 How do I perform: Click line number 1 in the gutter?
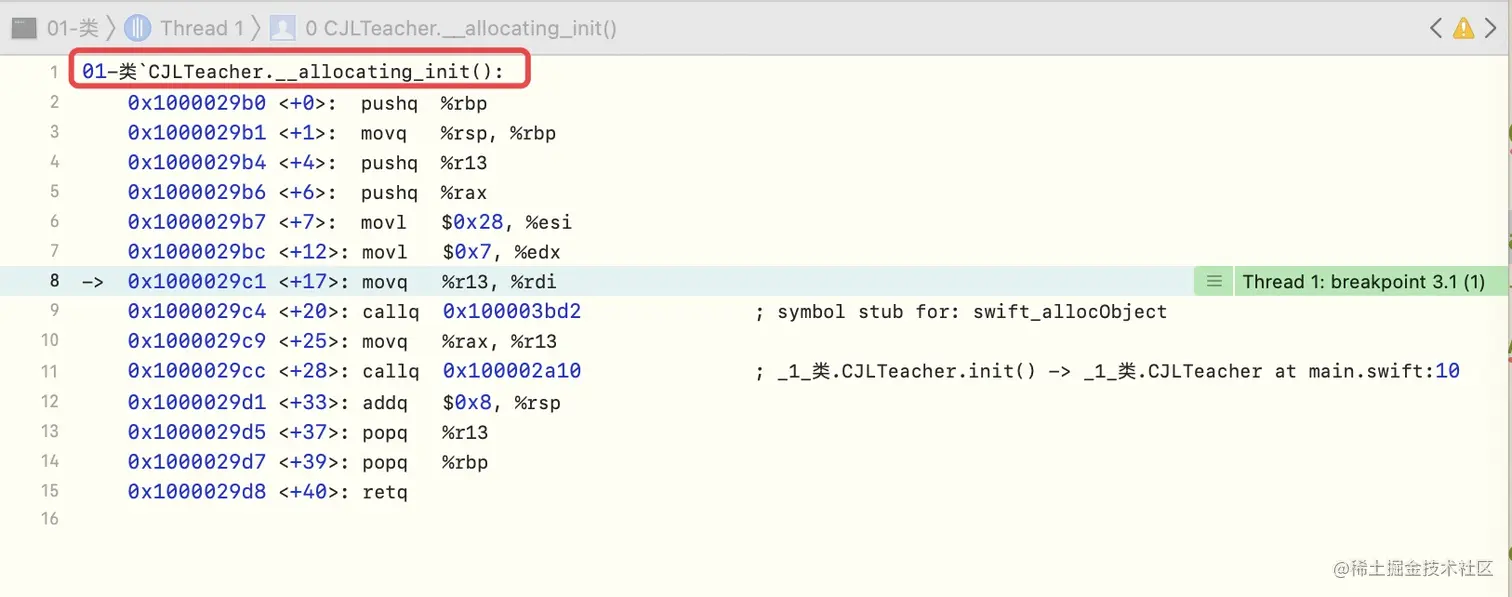[55, 72]
